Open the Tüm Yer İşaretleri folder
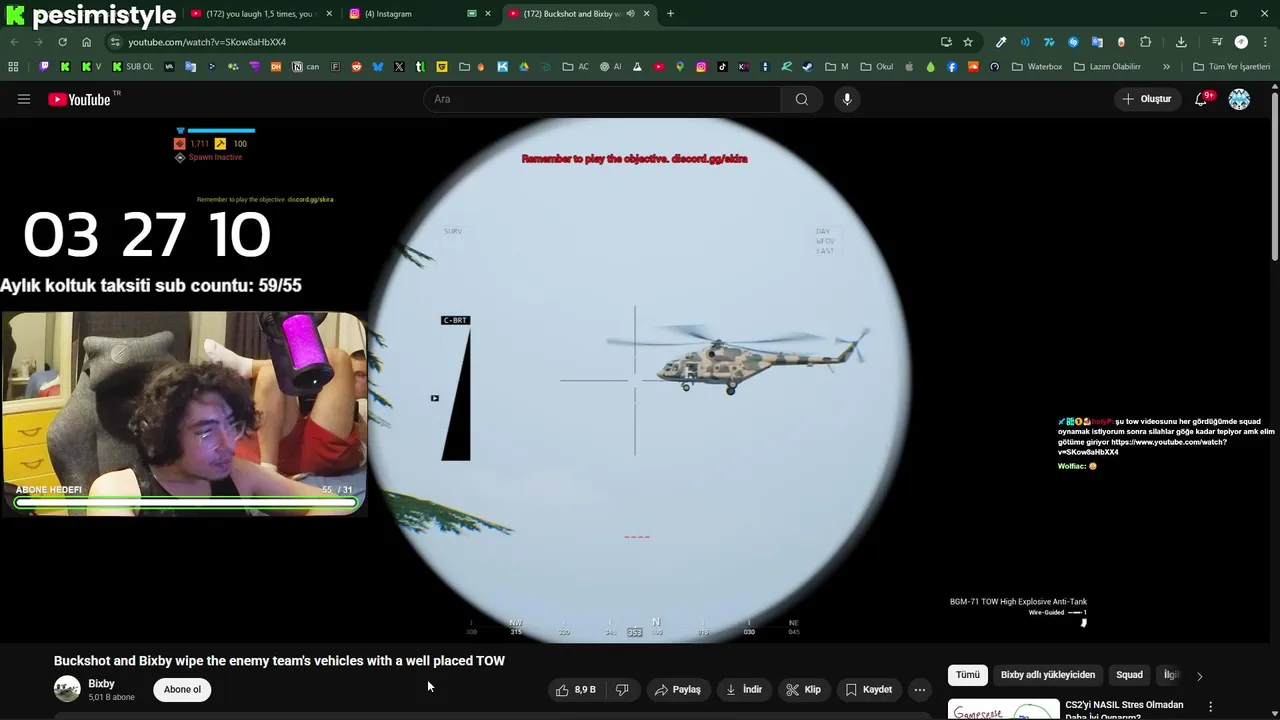 coord(1231,67)
